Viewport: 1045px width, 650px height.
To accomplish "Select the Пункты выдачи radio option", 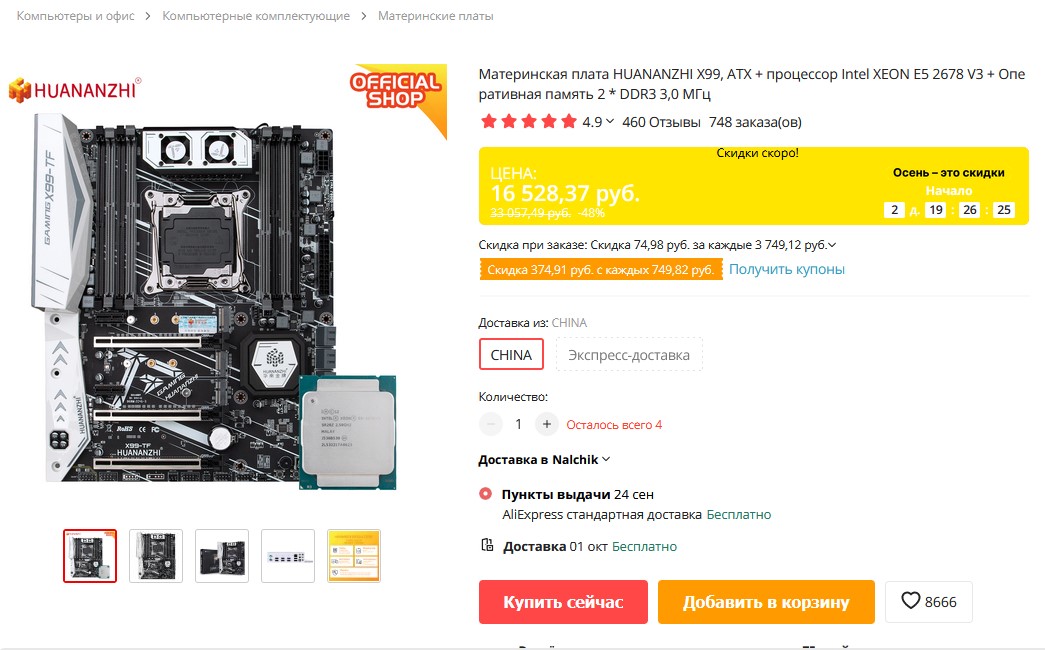I will pos(485,494).
